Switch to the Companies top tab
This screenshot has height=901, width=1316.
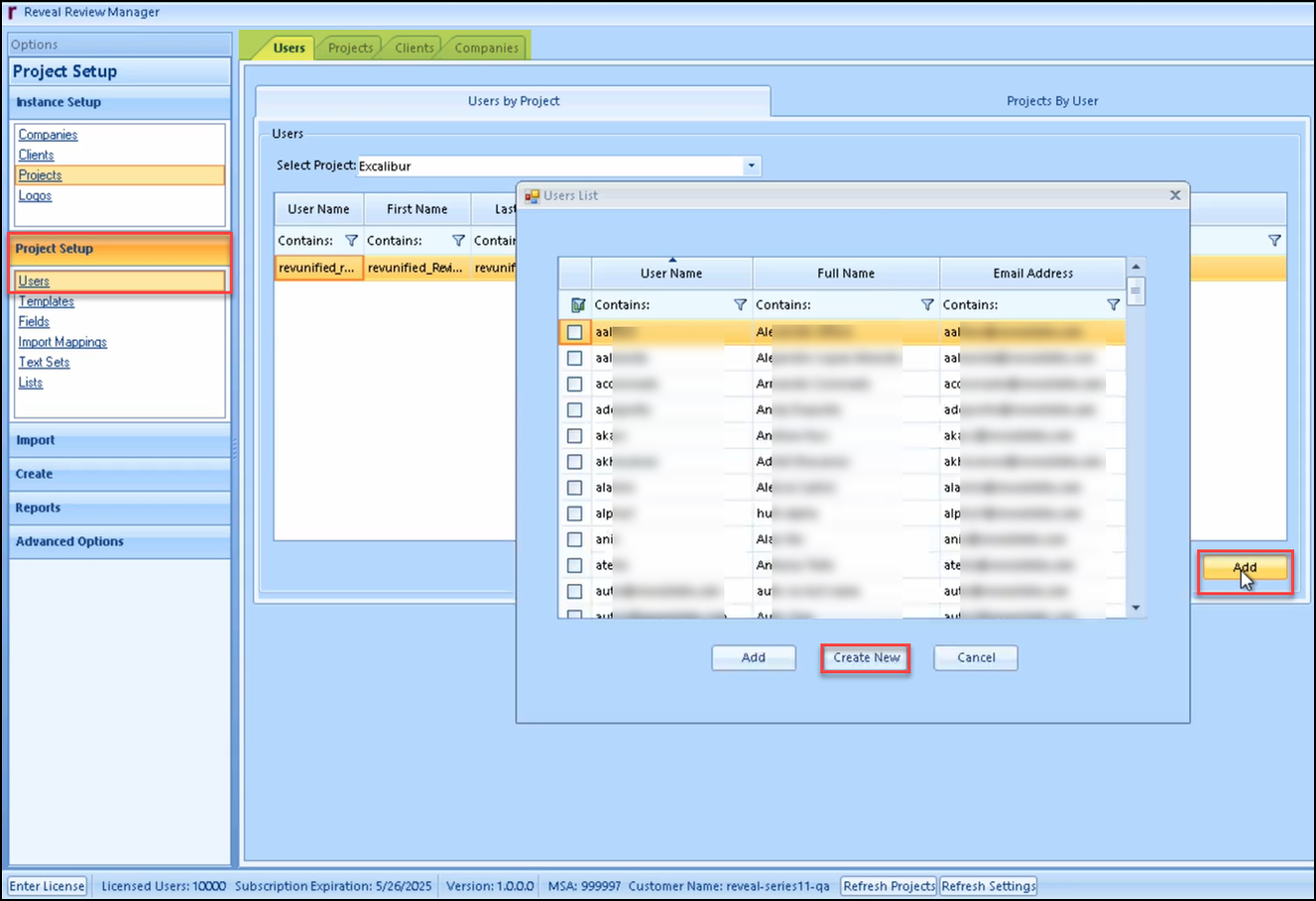486,48
